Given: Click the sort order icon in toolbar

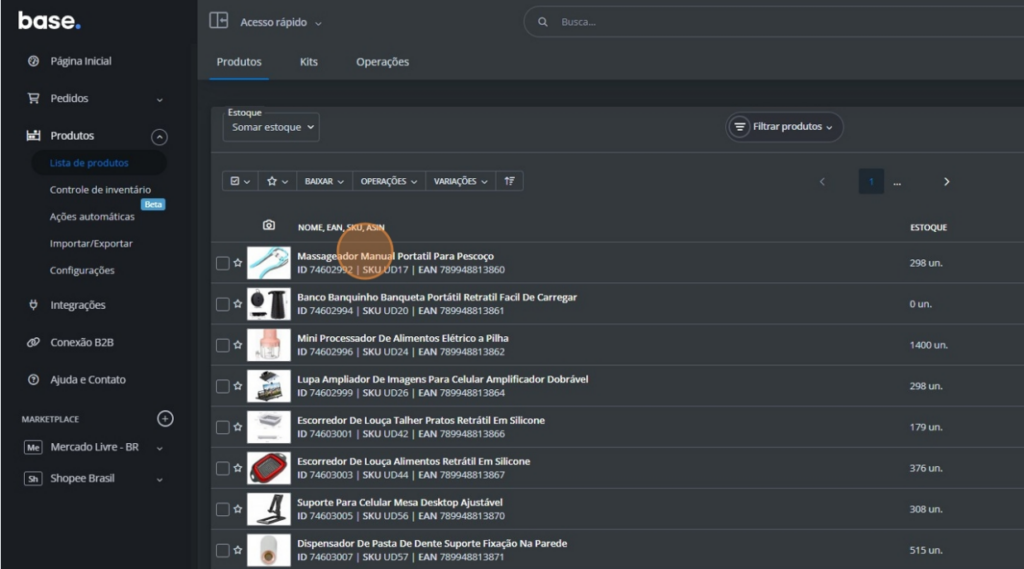Looking at the screenshot, I should click(x=510, y=181).
